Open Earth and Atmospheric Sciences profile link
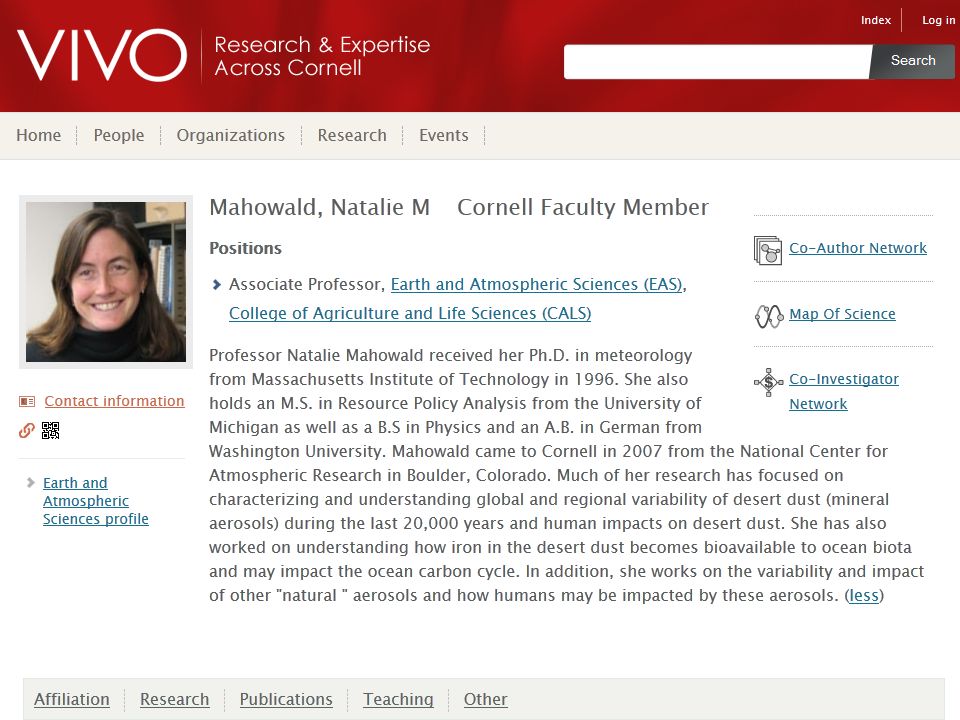 click(x=96, y=501)
